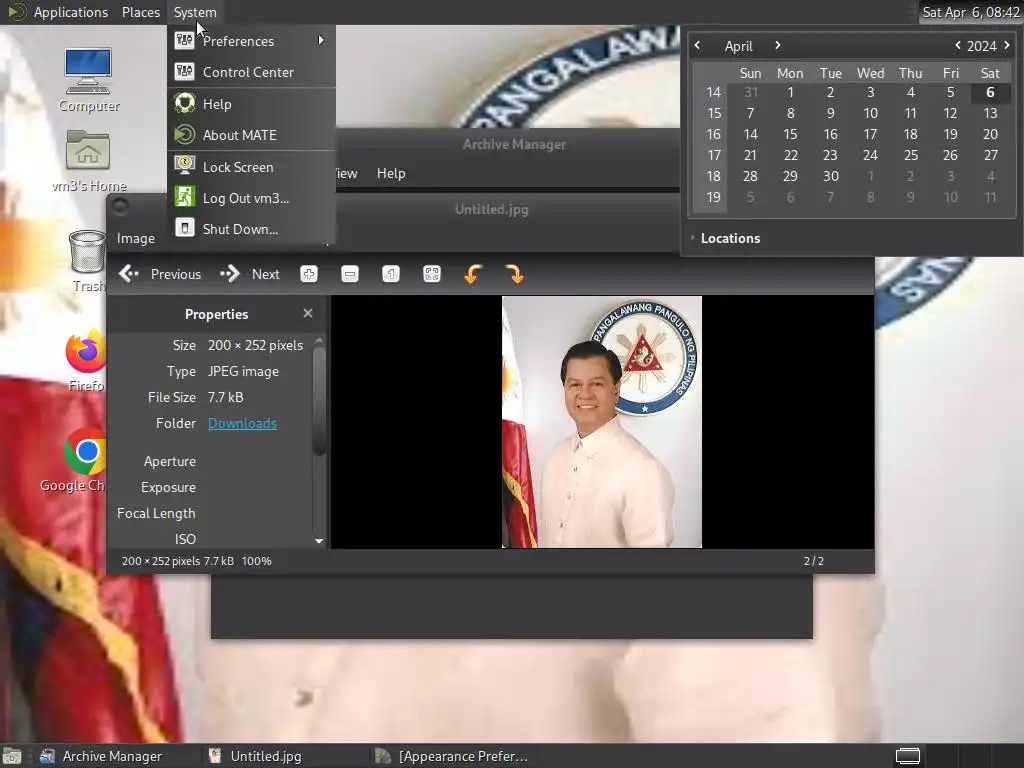Click the show desktop icon in taskbar
This screenshot has width=1024, height=768.
pyautogui.click(x=12, y=756)
